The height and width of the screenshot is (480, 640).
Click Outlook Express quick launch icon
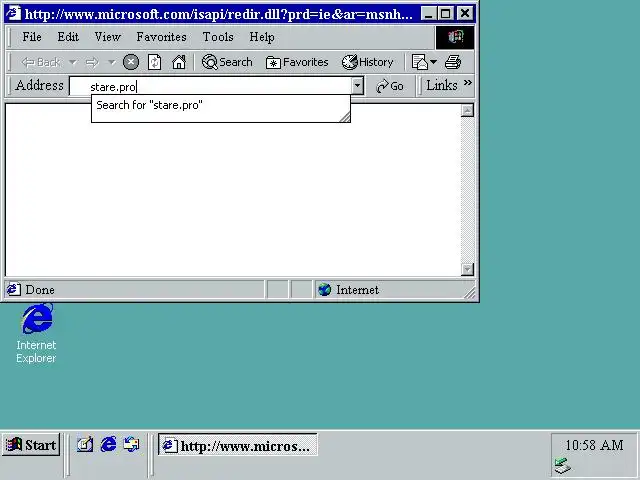(x=131, y=444)
